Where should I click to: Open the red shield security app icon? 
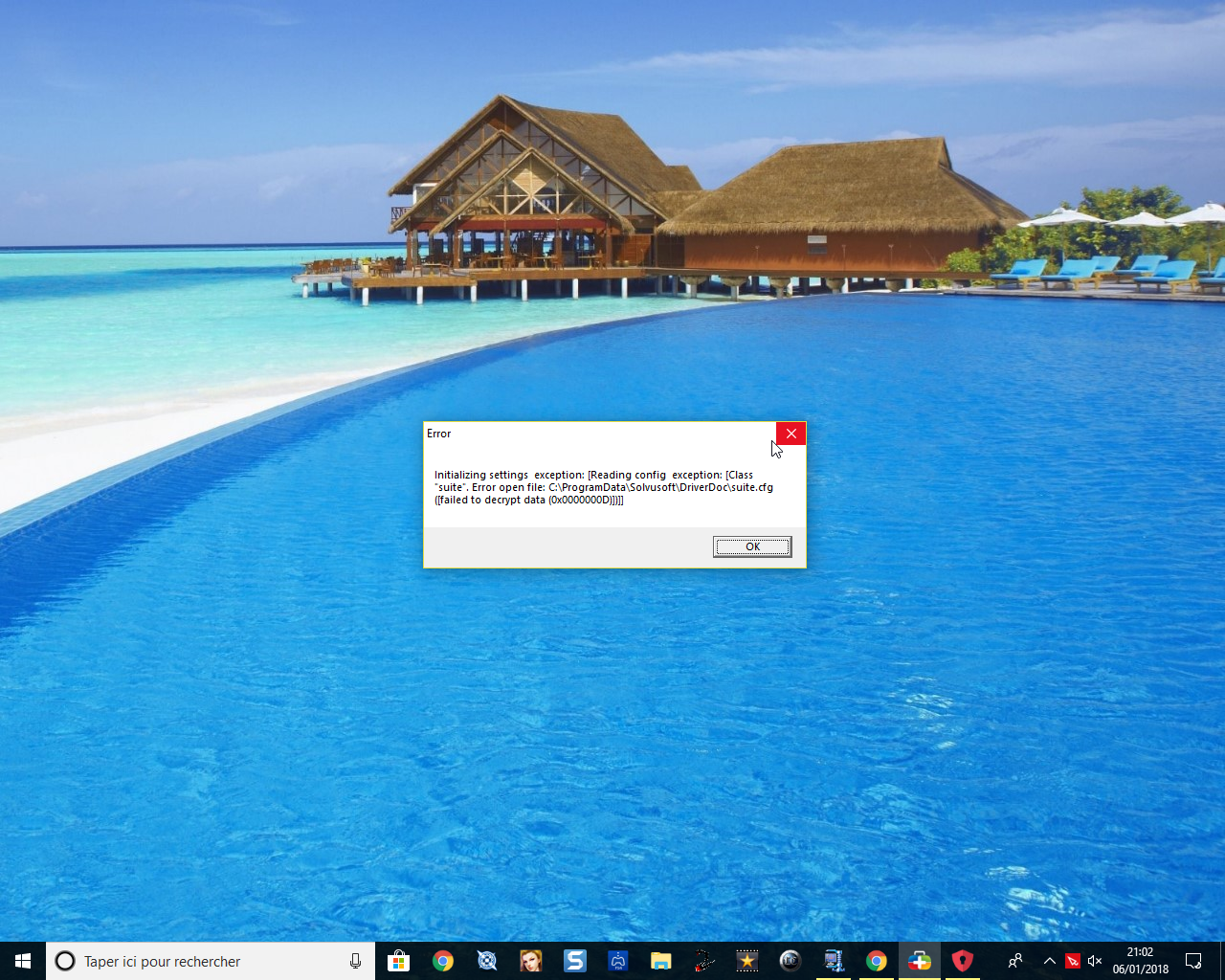(963, 961)
